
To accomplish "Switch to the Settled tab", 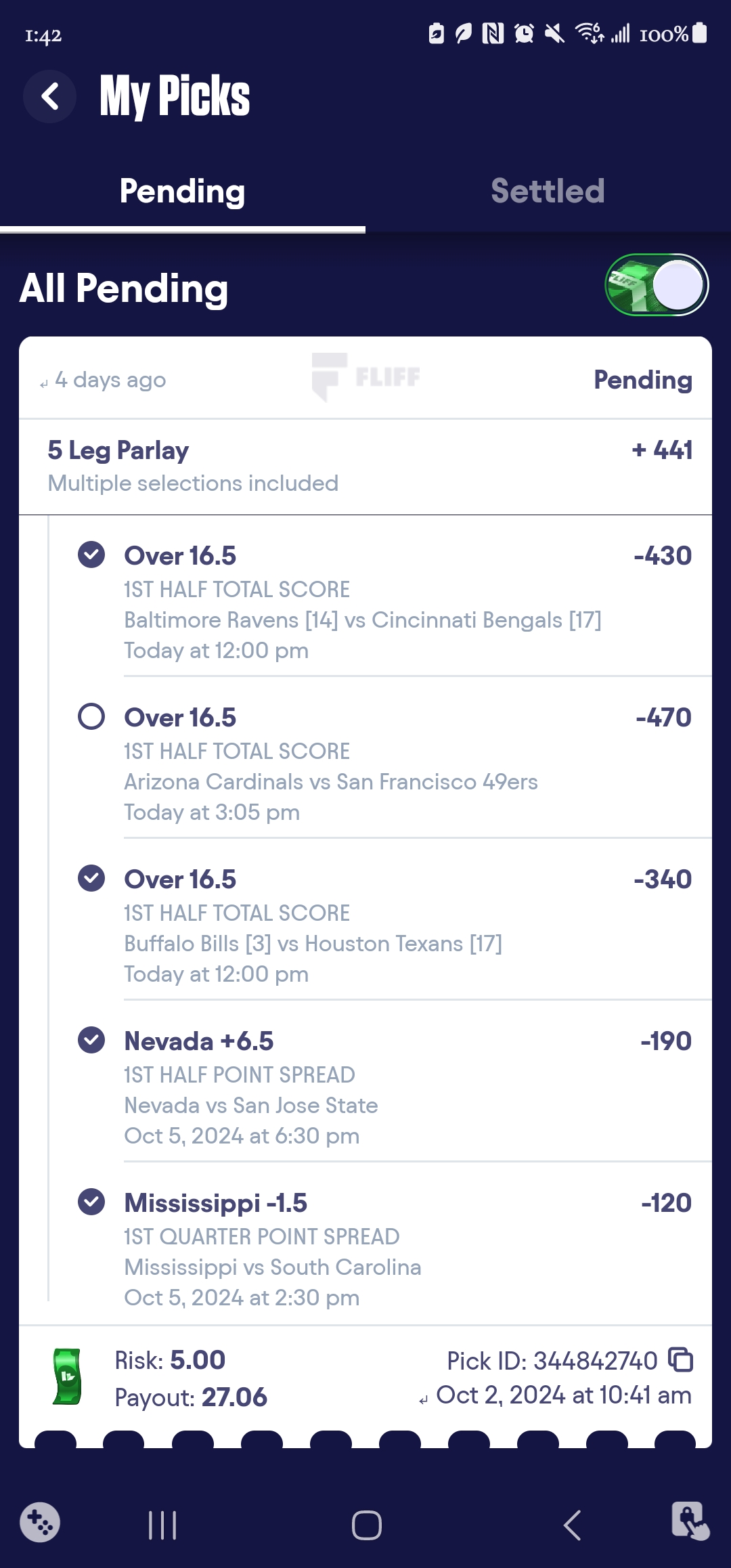I will [x=548, y=191].
